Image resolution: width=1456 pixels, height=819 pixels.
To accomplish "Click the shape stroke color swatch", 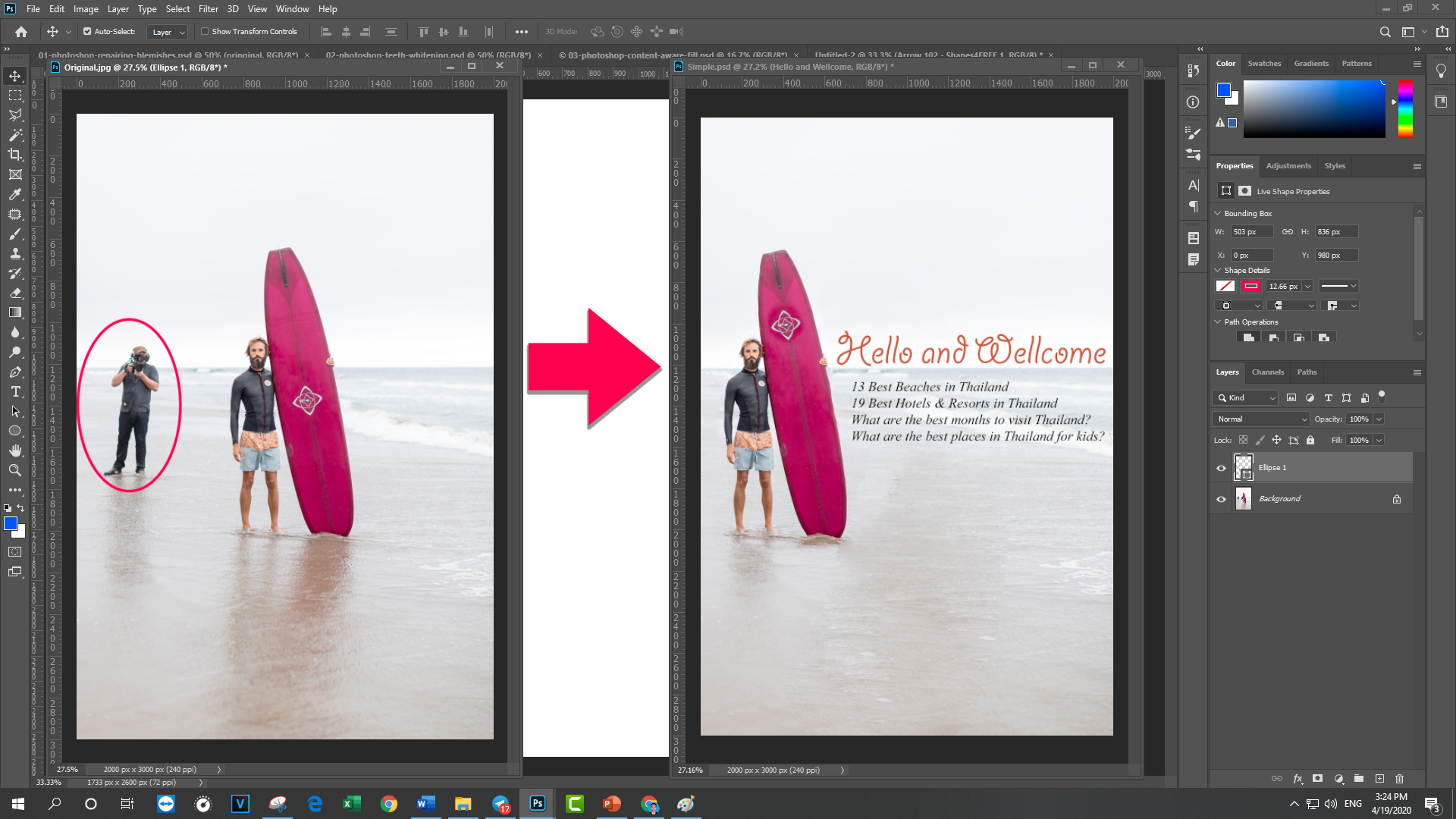I will click(x=1251, y=287).
